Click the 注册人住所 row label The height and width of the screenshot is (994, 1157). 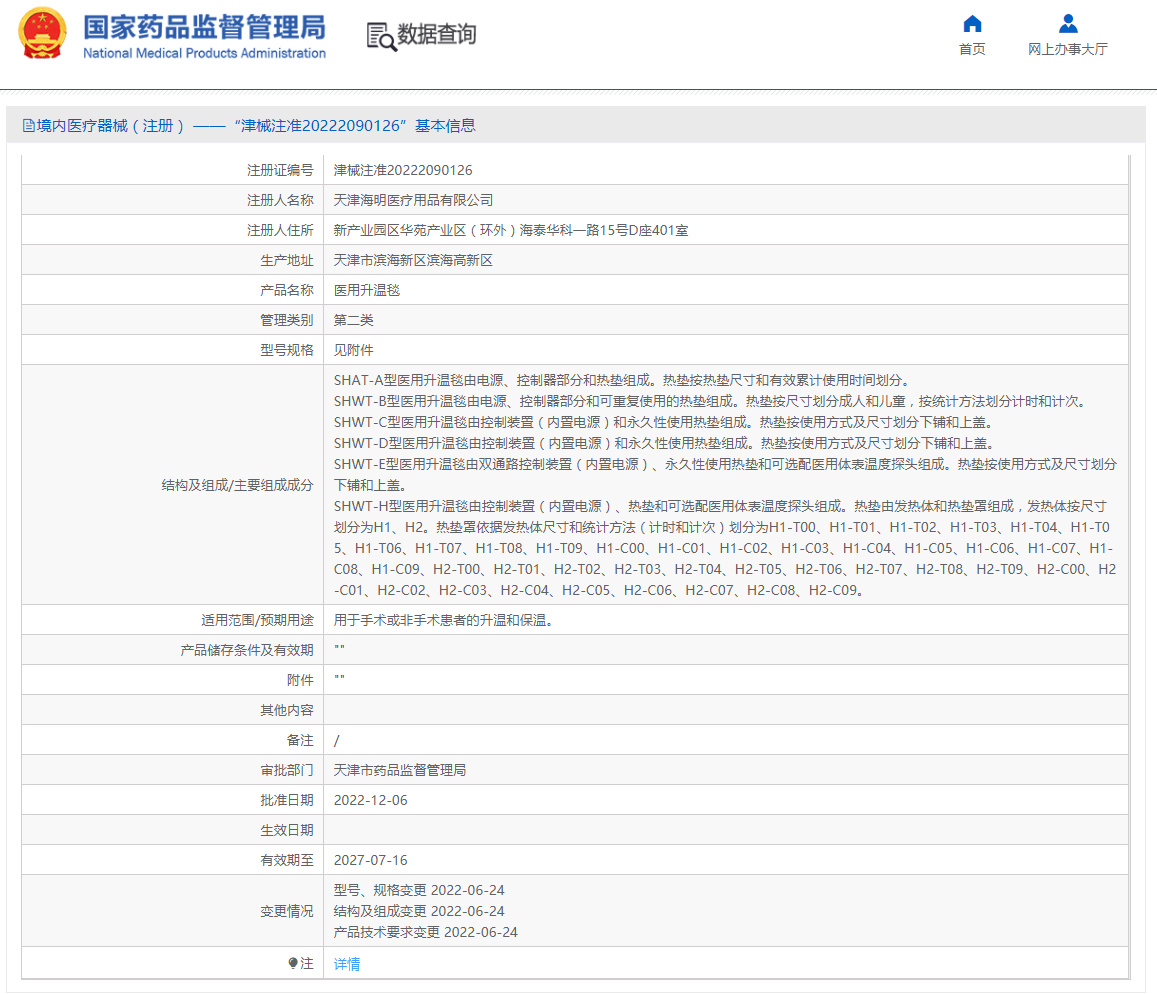pos(280,230)
